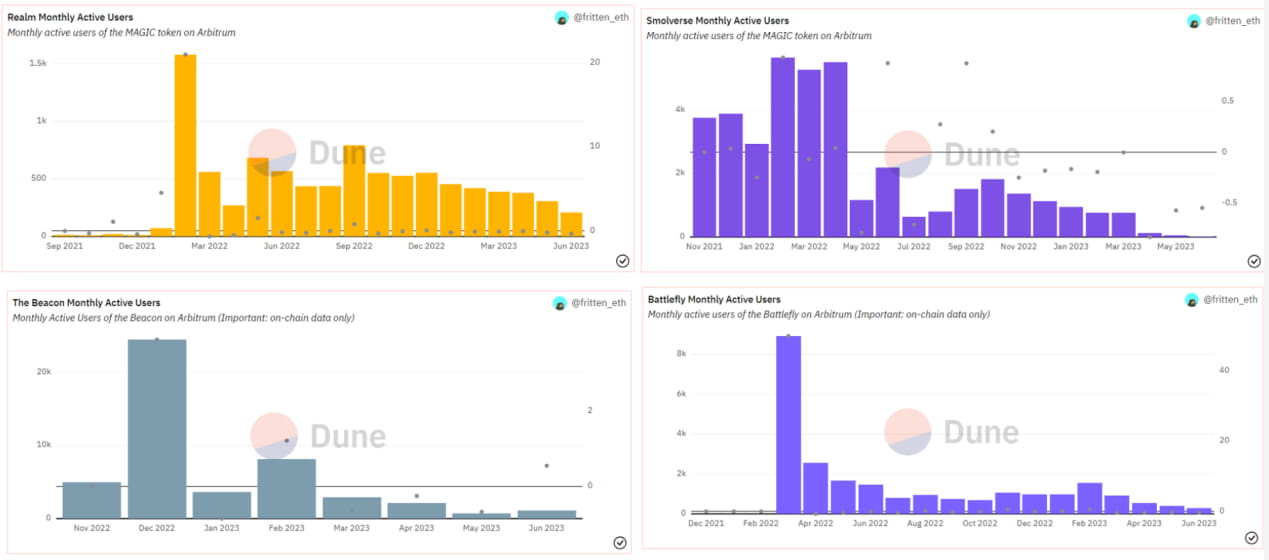
Task: Open the Realm Monthly Active Users title
Action: [70, 18]
